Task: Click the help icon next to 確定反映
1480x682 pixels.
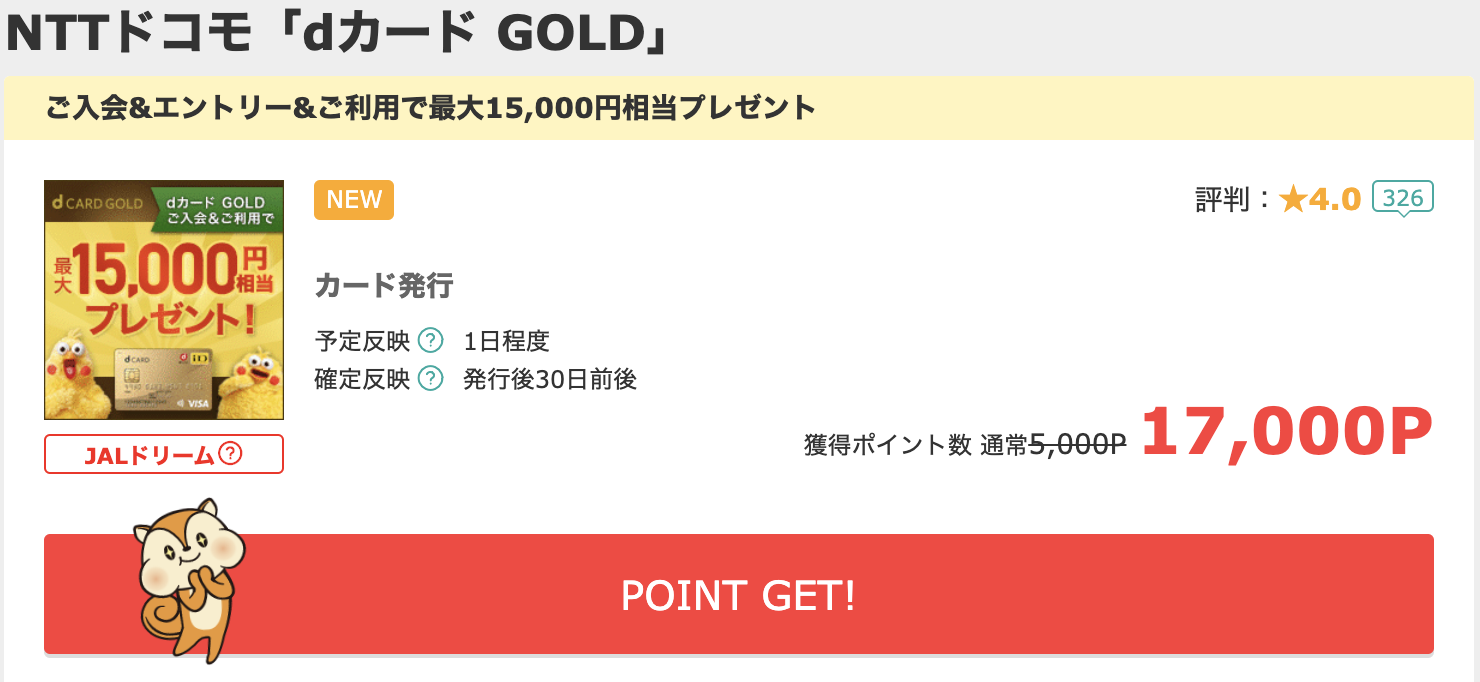Action: coord(430,379)
